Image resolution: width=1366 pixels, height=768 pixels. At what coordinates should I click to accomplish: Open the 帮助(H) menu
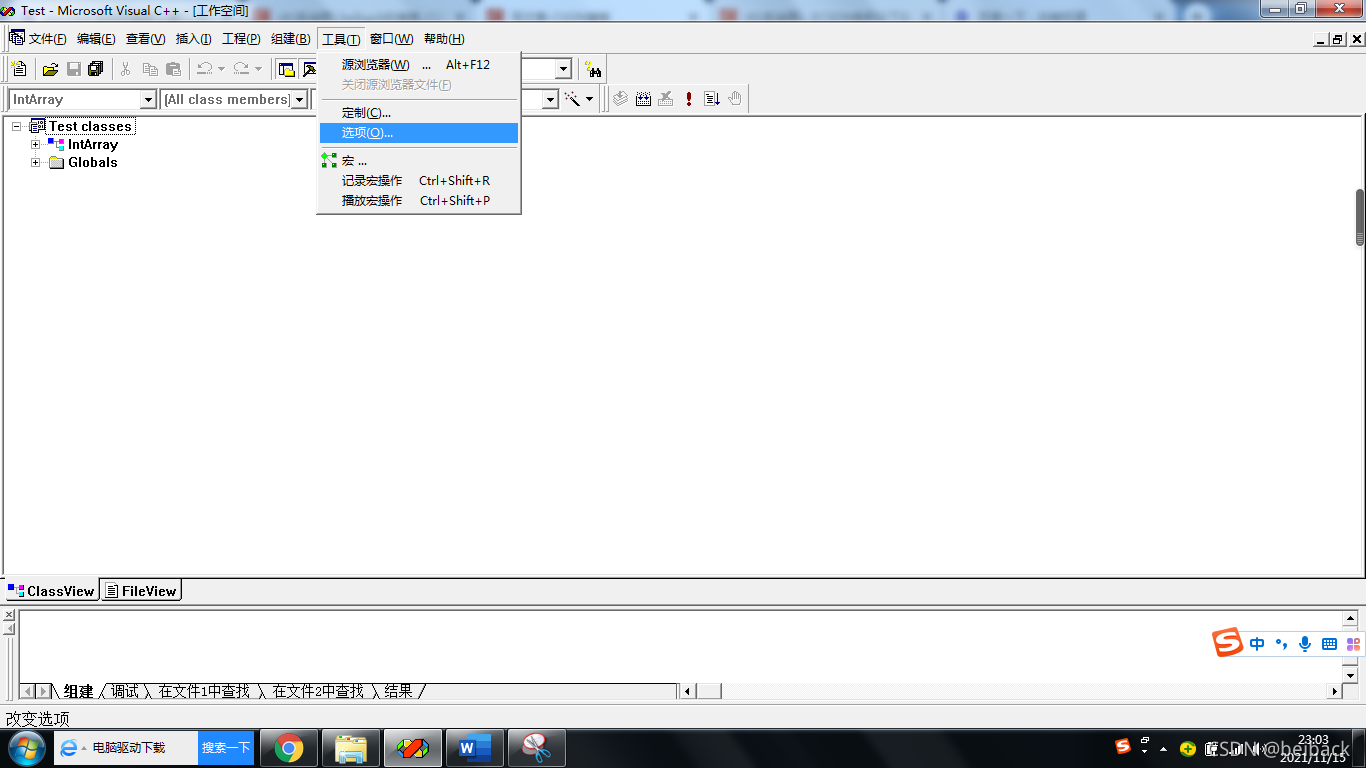point(444,39)
